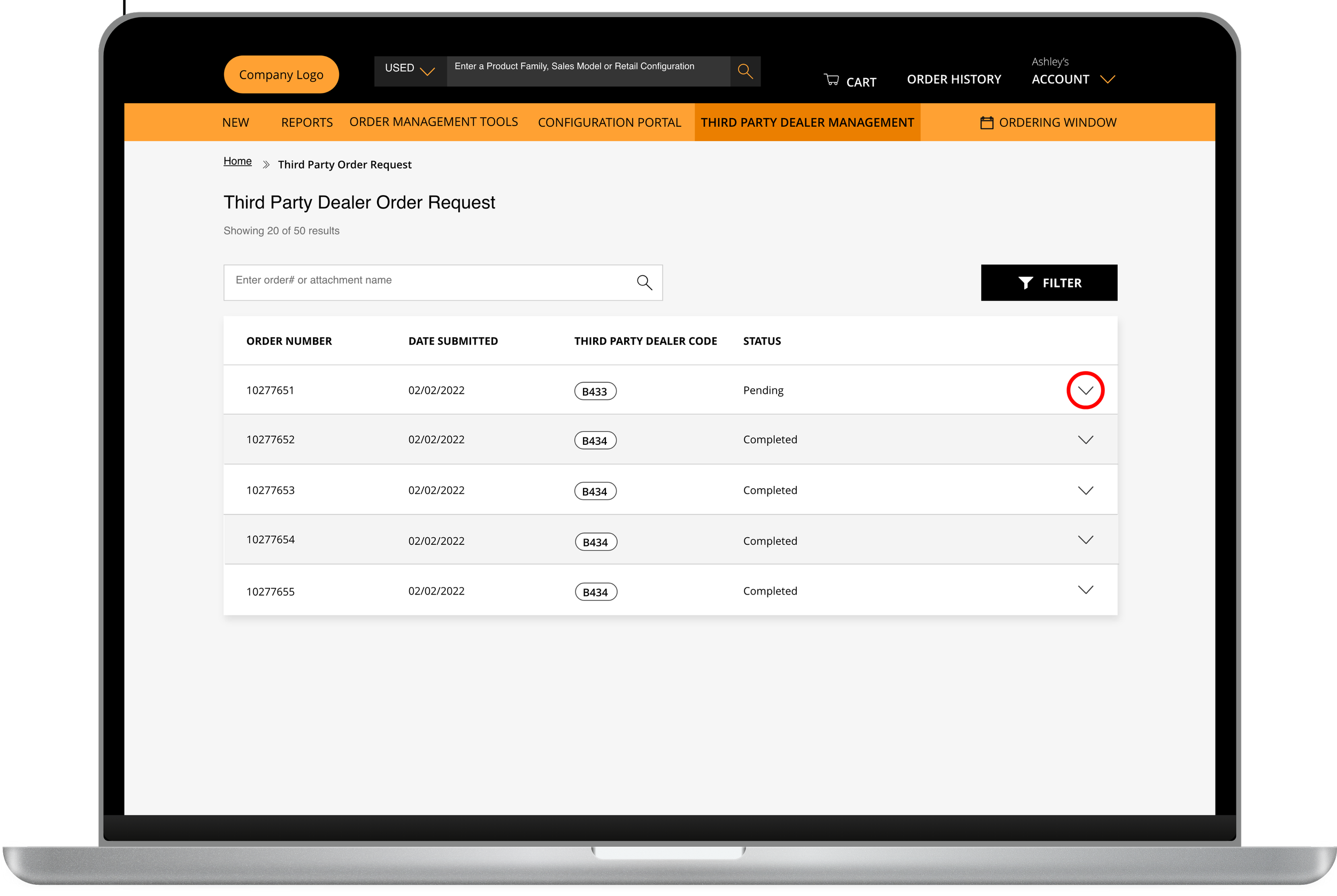Expand order 10277655 row chevron
The width and height of the screenshot is (1337, 896).
(x=1085, y=590)
